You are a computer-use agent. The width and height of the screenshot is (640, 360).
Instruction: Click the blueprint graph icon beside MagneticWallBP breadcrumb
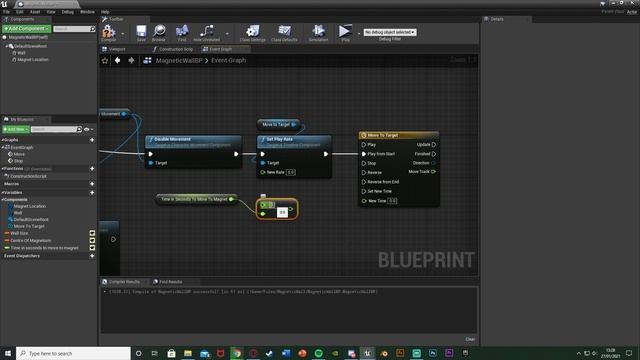pos(147,60)
